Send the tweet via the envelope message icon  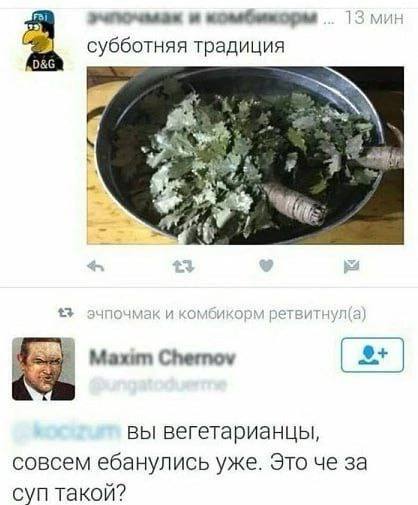click(x=352, y=266)
